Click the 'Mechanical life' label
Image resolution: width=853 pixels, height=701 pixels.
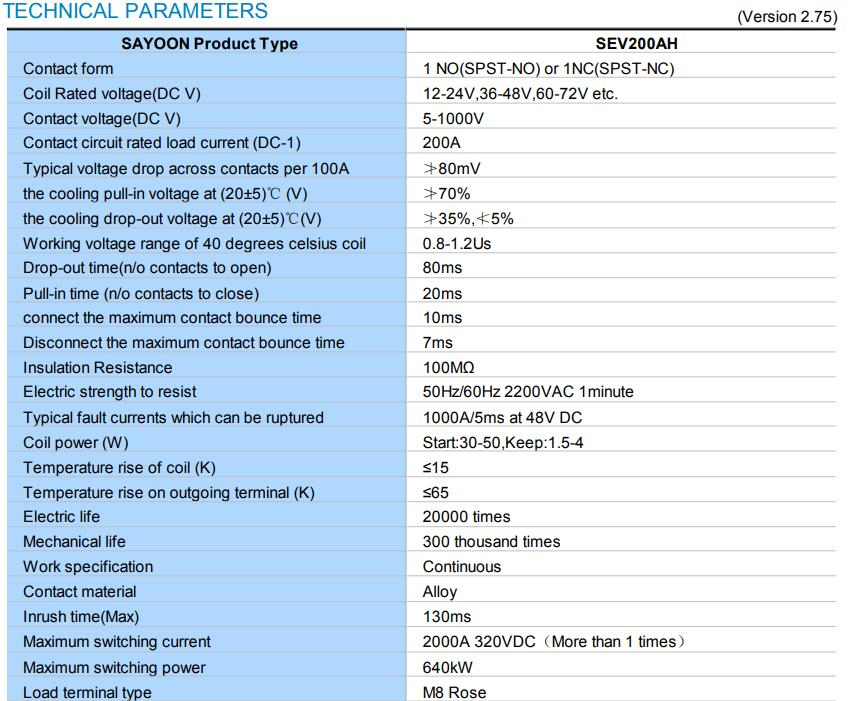click(x=74, y=542)
